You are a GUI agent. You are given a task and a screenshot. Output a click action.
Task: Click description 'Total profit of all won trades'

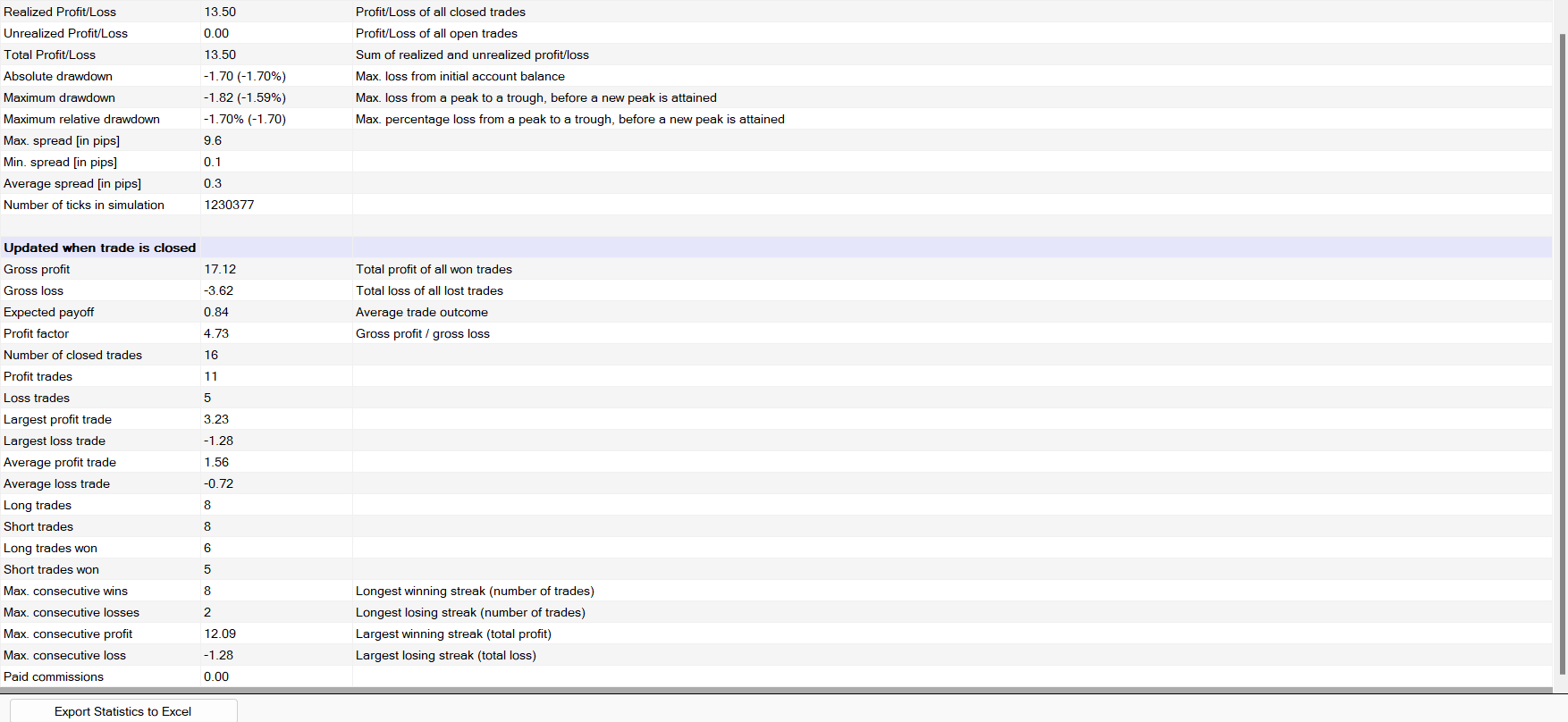click(x=434, y=269)
